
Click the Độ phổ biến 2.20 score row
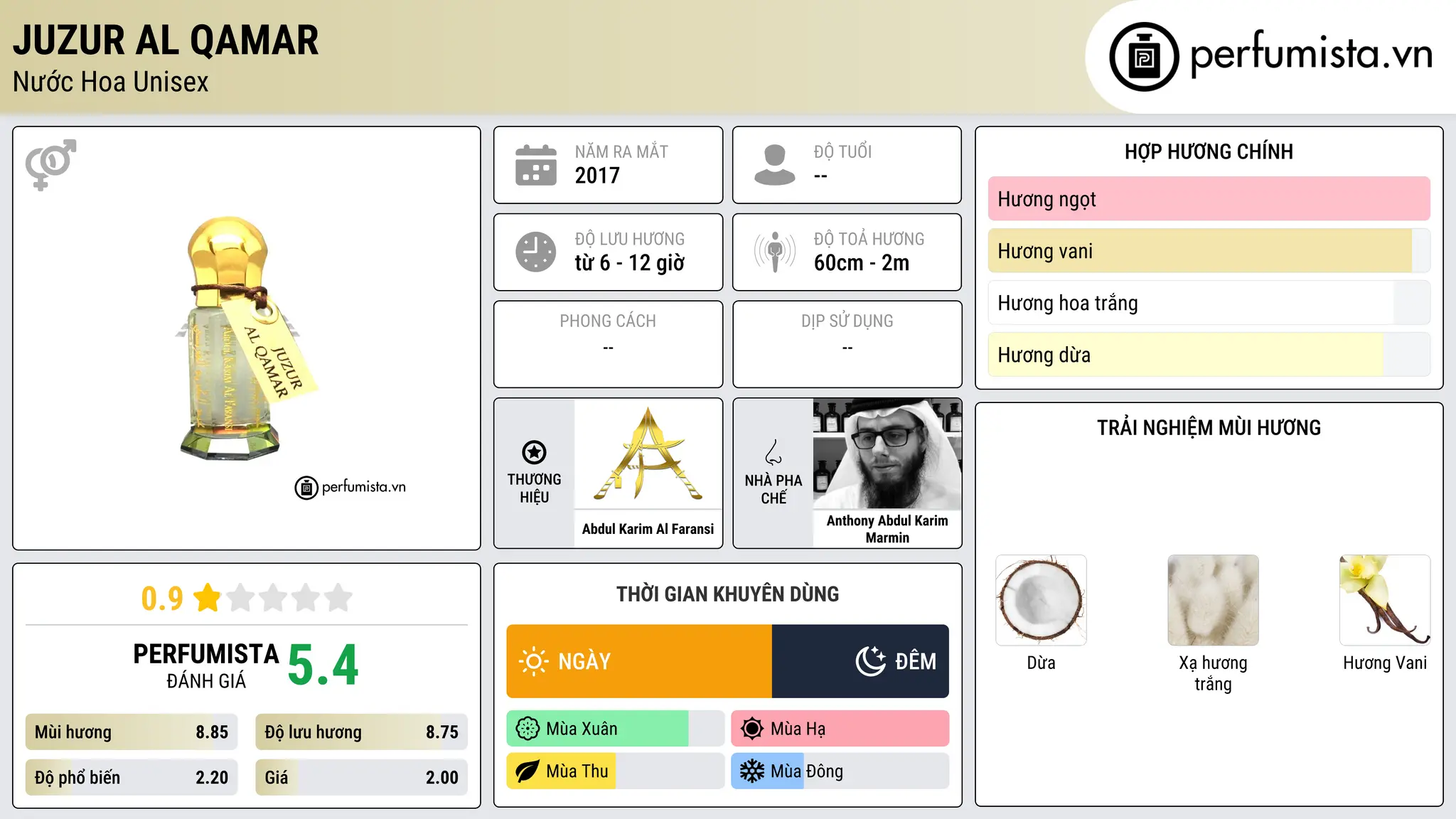click(x=132, y=777)
